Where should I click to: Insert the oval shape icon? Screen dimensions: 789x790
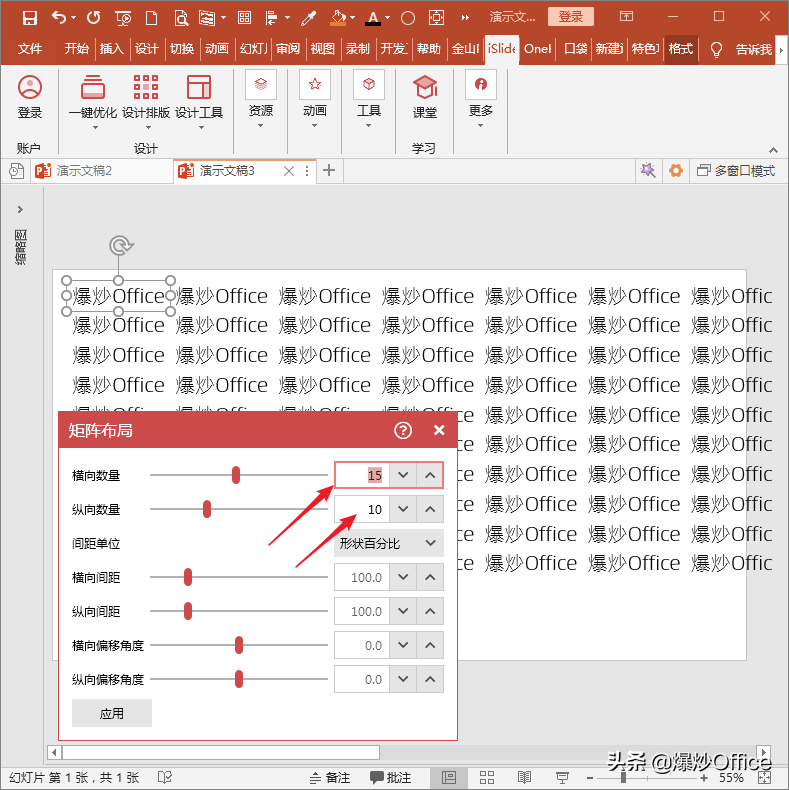[x=408, y=19]
